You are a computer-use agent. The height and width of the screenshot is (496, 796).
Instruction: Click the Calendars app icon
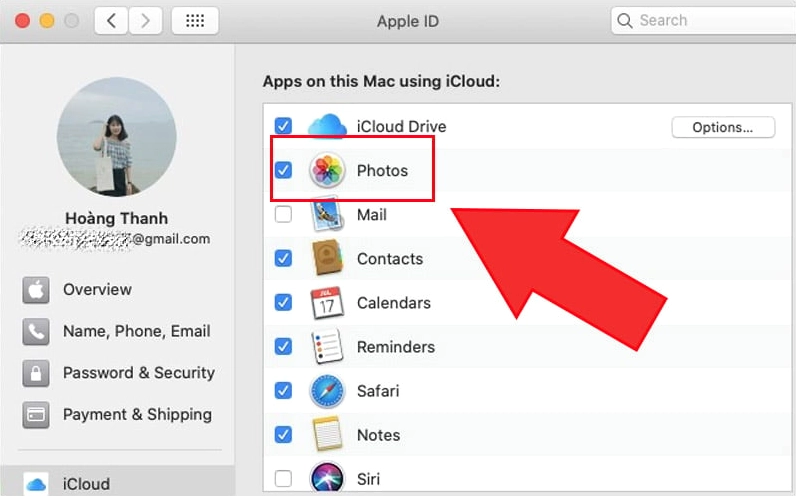(x=327, y=303)
